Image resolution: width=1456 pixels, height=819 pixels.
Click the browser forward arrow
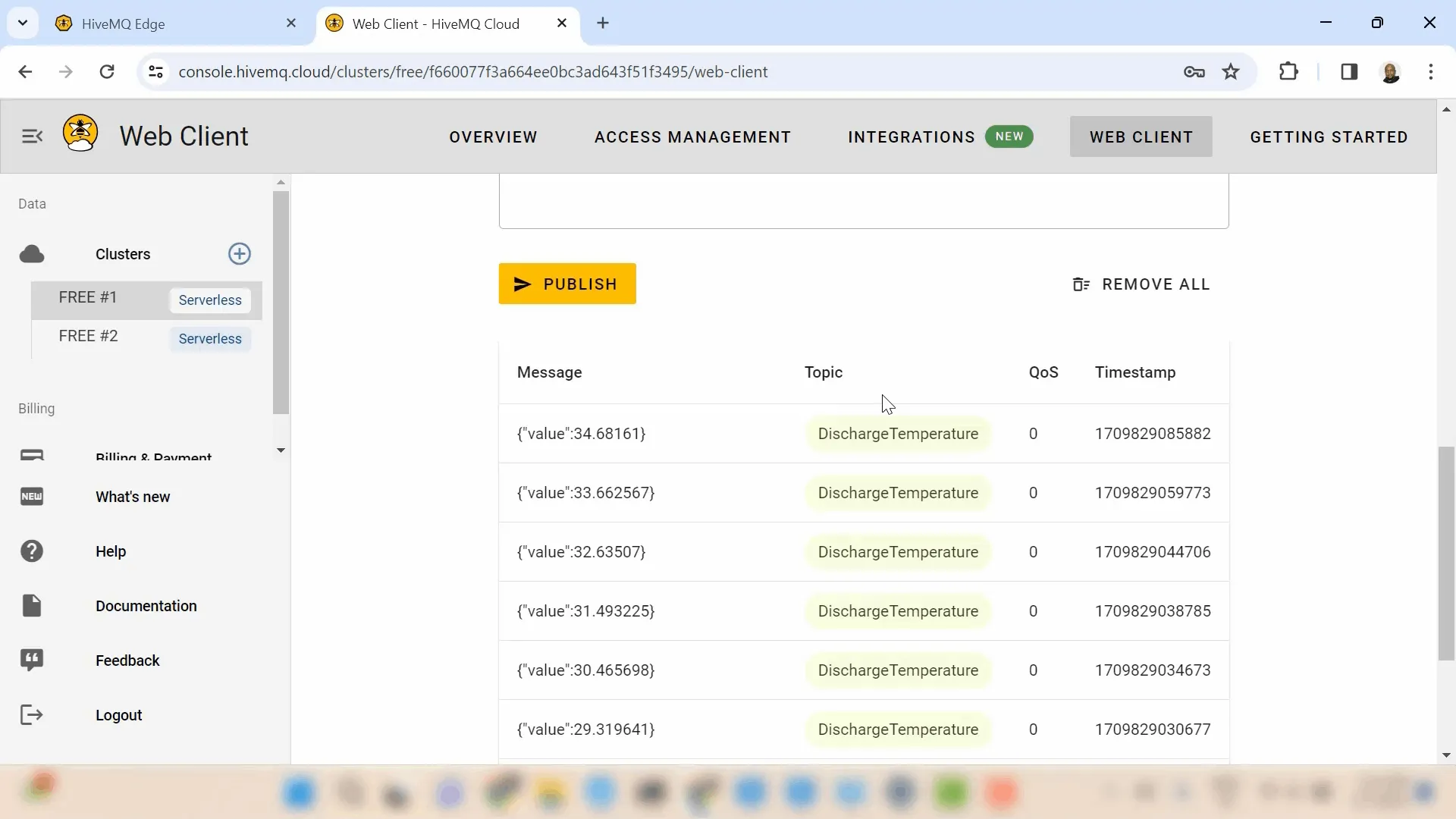66,72
